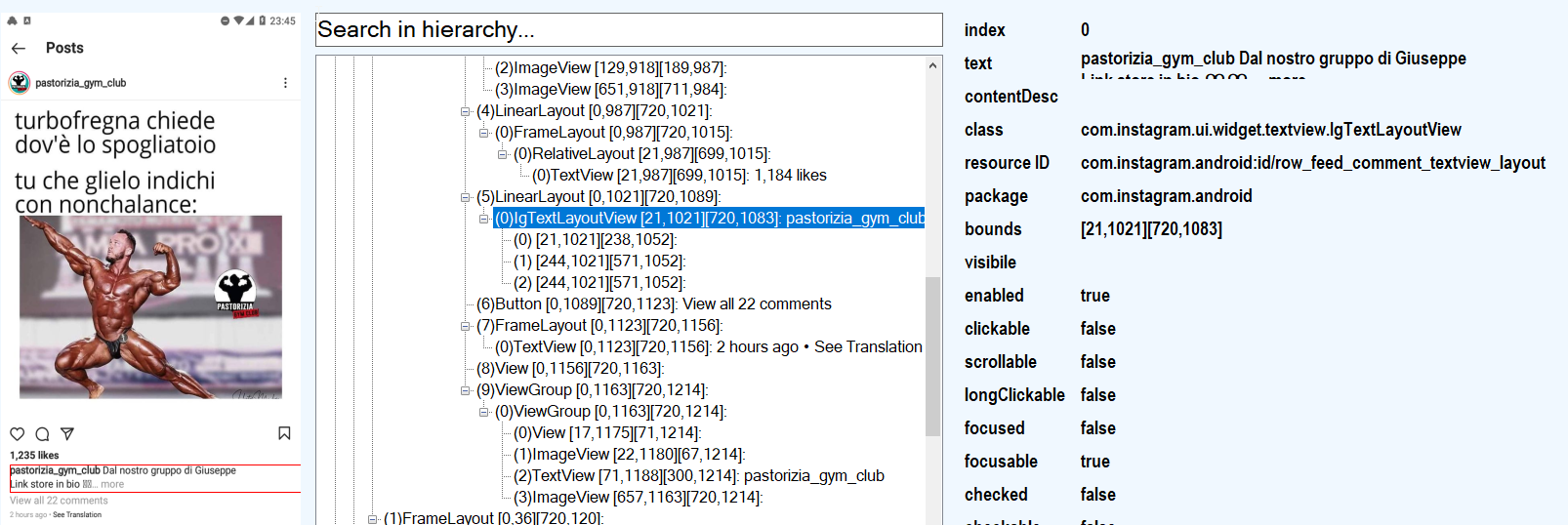Click the class value com.instagram.ui.widget.textview.IgTextLayoutView

pyautogui.click(x=1270, y=130)
